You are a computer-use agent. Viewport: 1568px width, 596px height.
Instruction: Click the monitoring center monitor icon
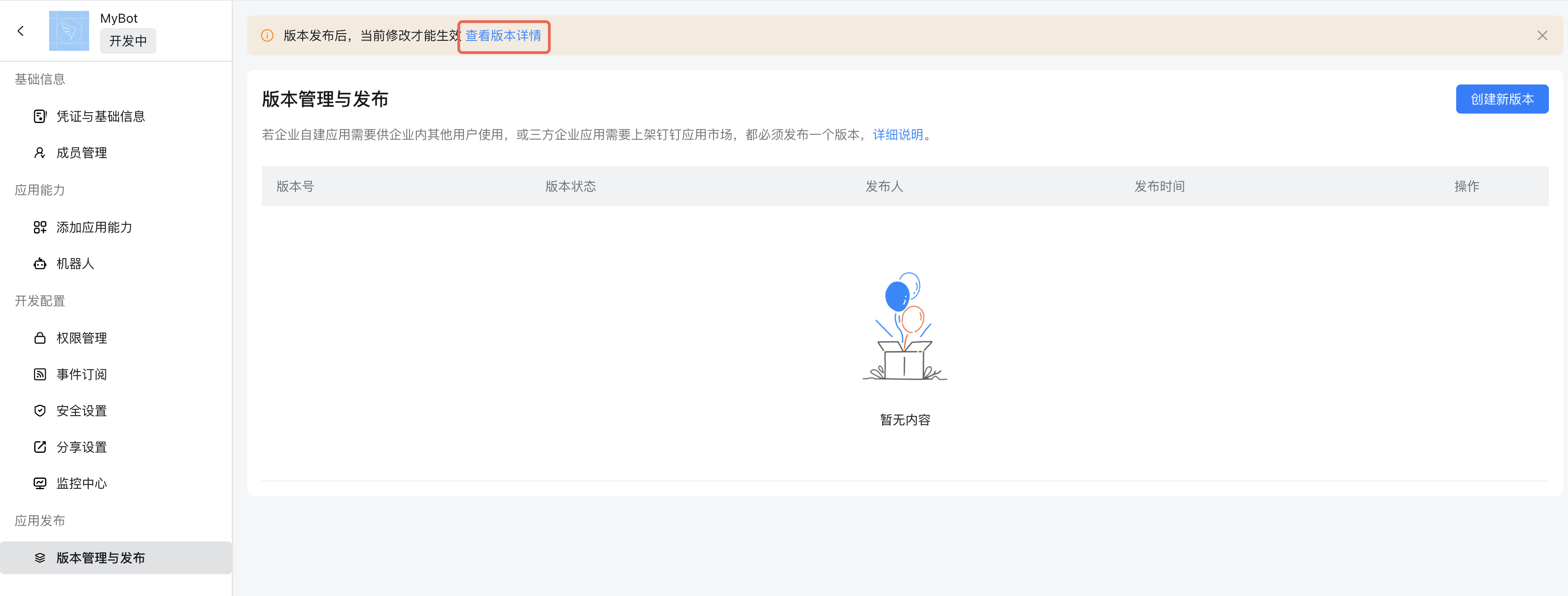tap(40, 483)
